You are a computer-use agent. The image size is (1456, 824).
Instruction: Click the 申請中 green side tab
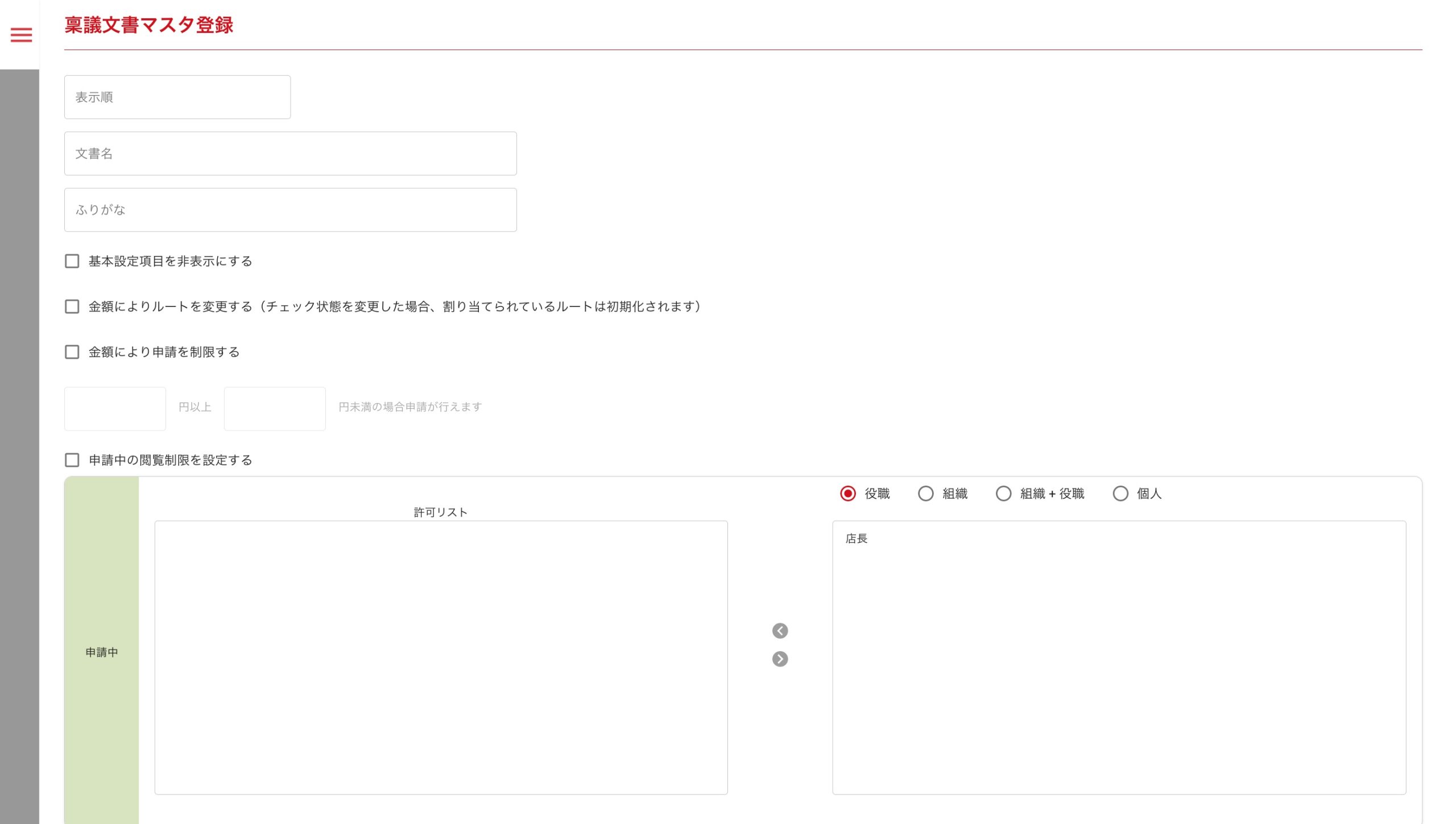(101, 652)
